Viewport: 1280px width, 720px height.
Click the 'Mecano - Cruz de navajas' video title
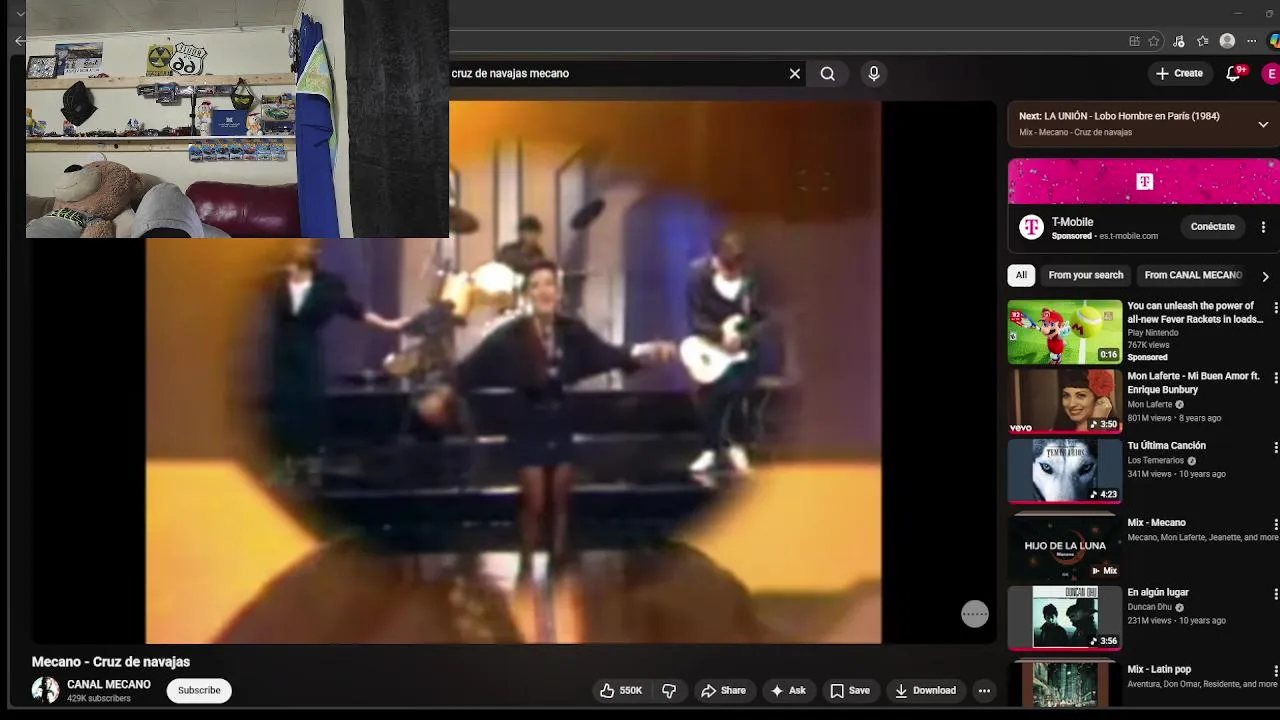pos(111,662)
